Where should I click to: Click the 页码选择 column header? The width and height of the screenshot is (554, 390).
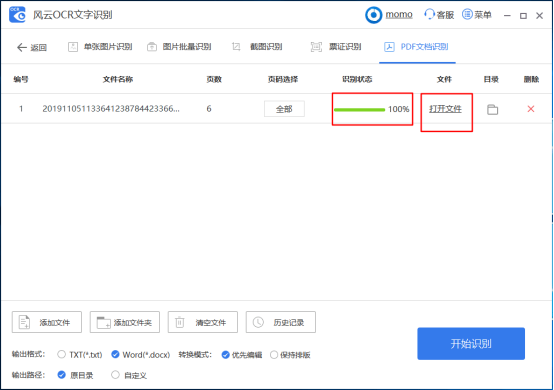coord(283,79)
